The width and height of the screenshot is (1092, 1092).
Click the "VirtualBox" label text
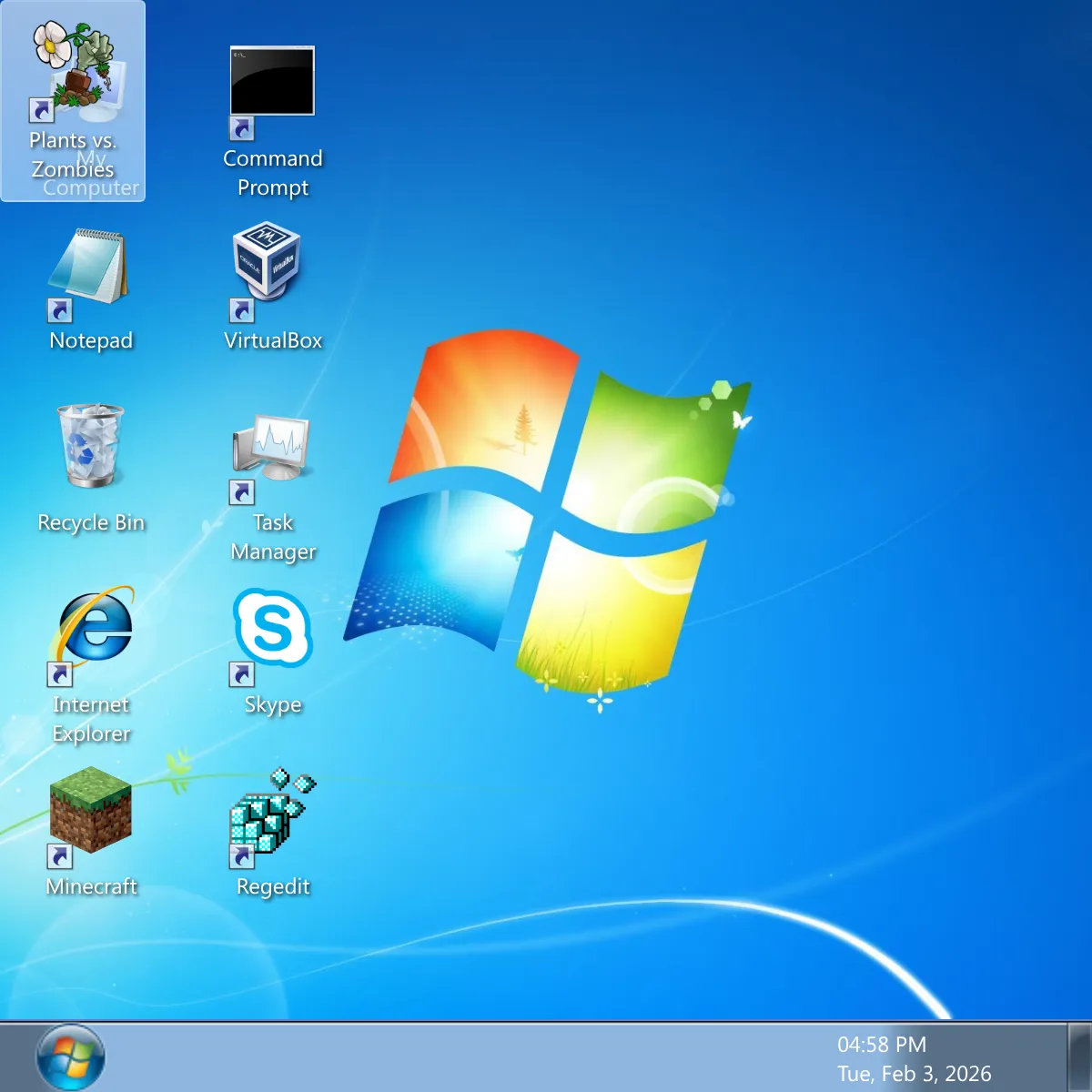273,340
